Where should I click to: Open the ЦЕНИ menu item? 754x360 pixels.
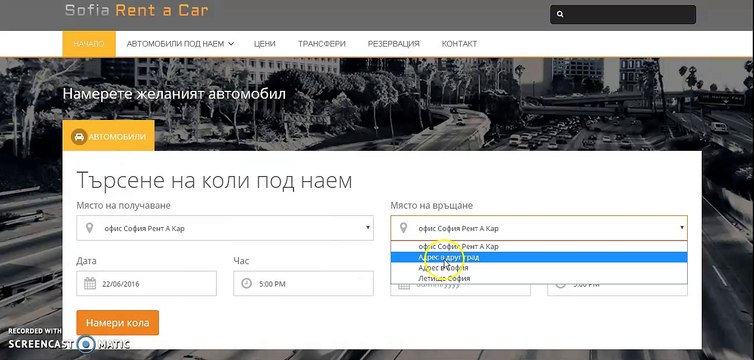click(x=264, y=44)
